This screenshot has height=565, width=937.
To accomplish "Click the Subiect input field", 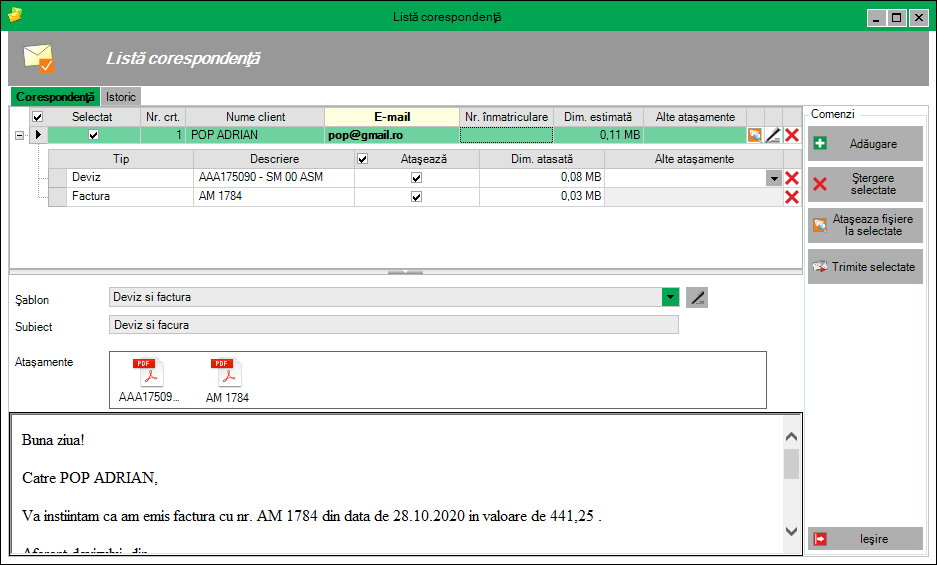I will click(x=394, y=325).
